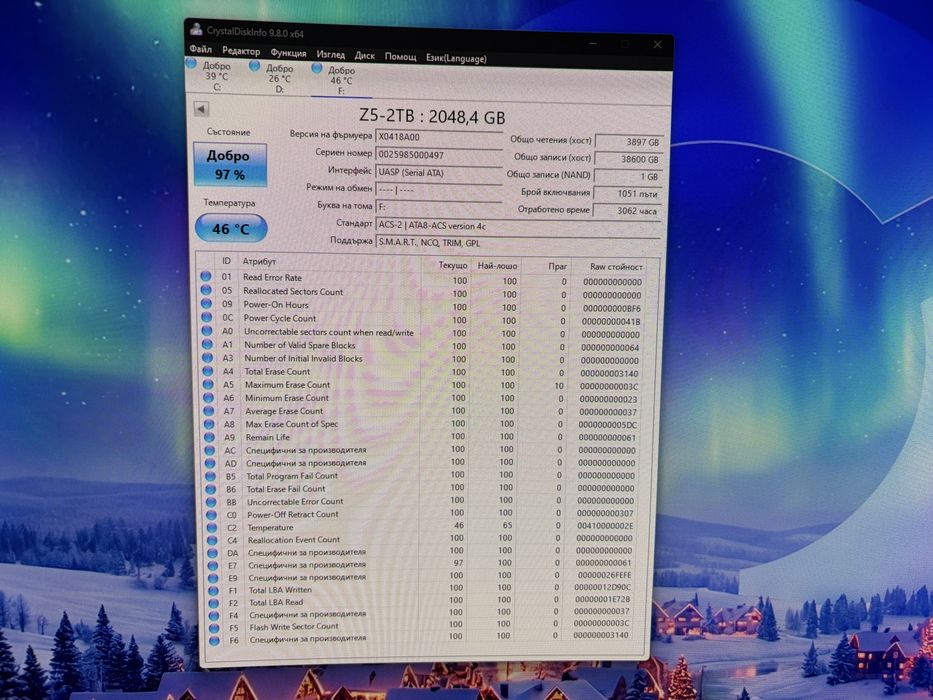Click the total host reads value 3897 GB
Image resolution: width=933 pixels, height=700 pixels.
tap(628, 142)
